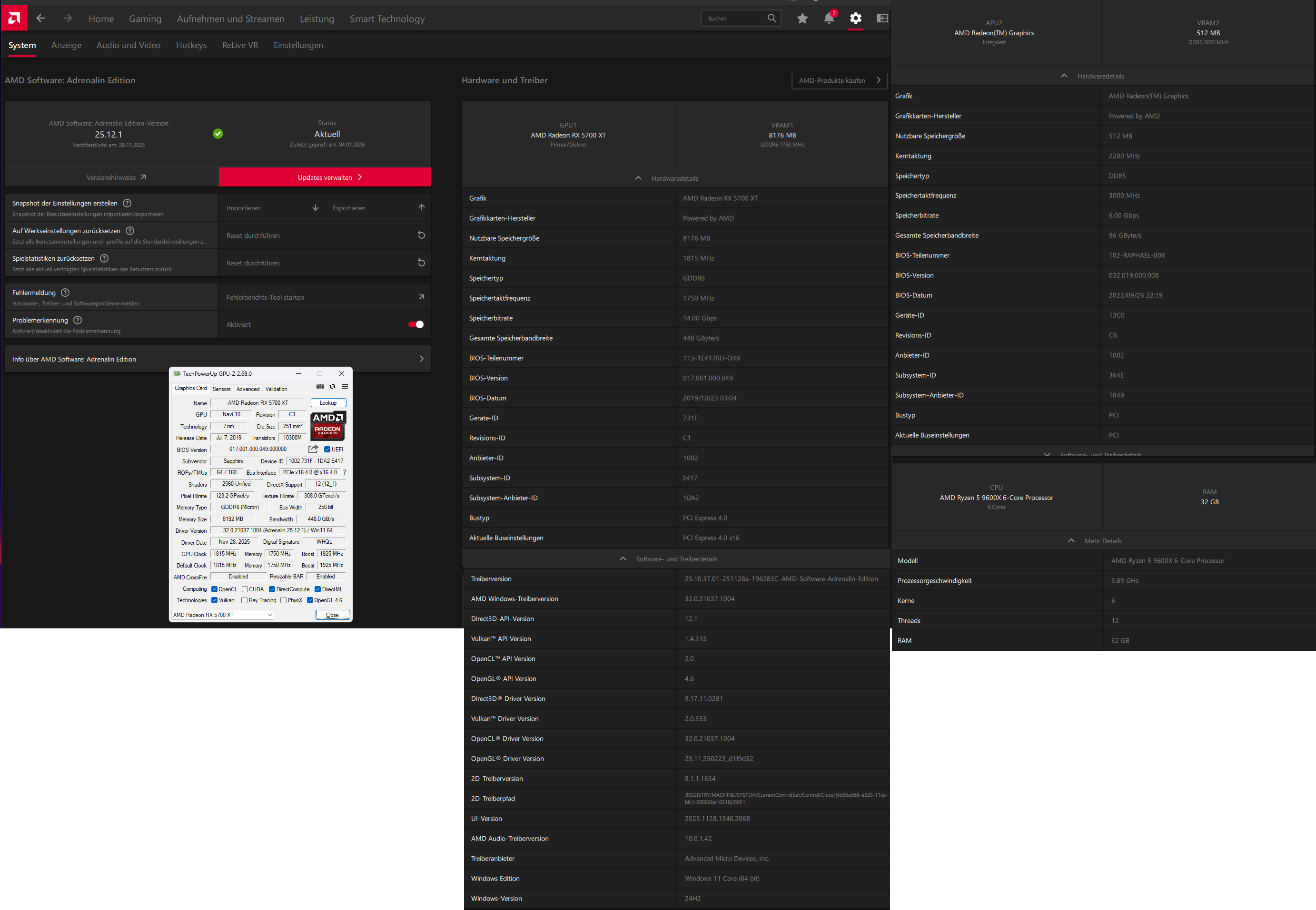Viewport: 1316px width, 910px height.
Task: Click the help icon beside Auf Werkseinstellungen zurücksetzen
Action: [x=130, y=231]
